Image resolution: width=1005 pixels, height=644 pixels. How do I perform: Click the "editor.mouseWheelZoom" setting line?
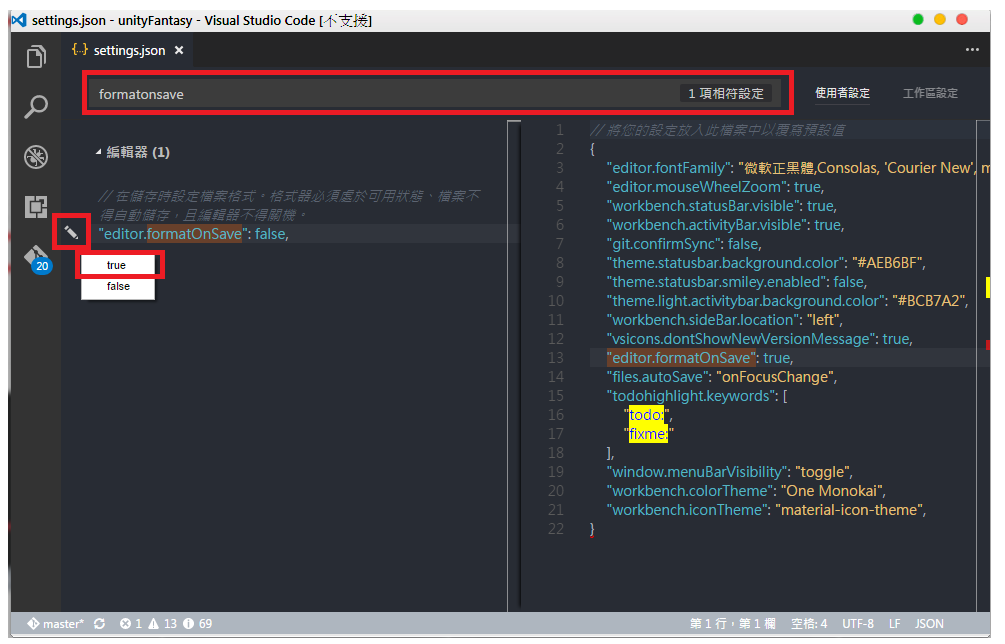click(715, 186)
